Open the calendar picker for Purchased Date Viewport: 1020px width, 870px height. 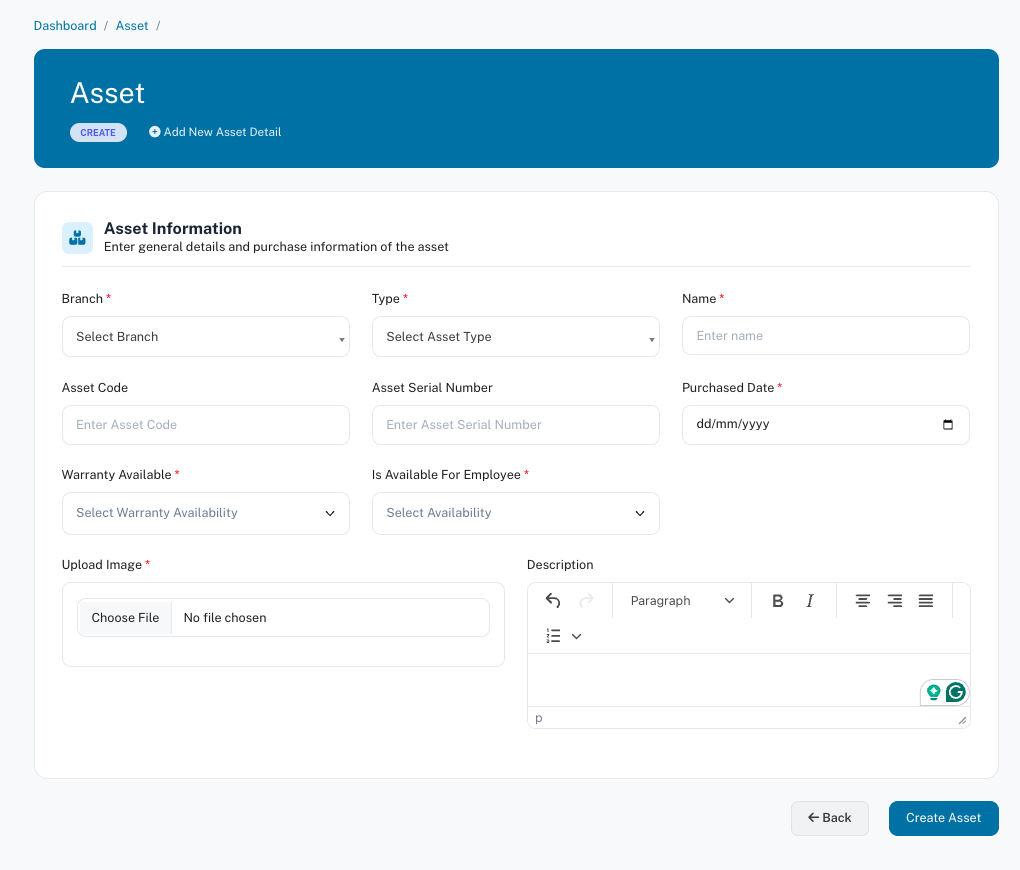coord(948,424)
